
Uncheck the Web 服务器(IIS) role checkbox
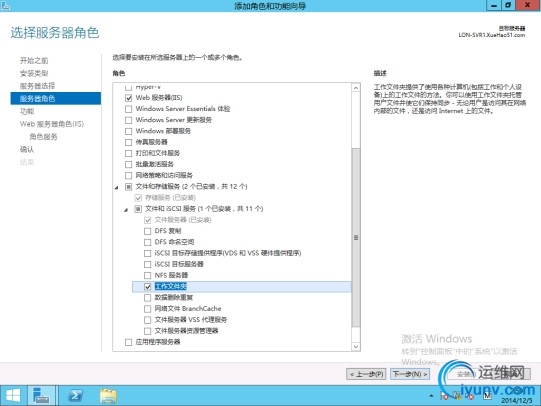[x=128, y=98]
